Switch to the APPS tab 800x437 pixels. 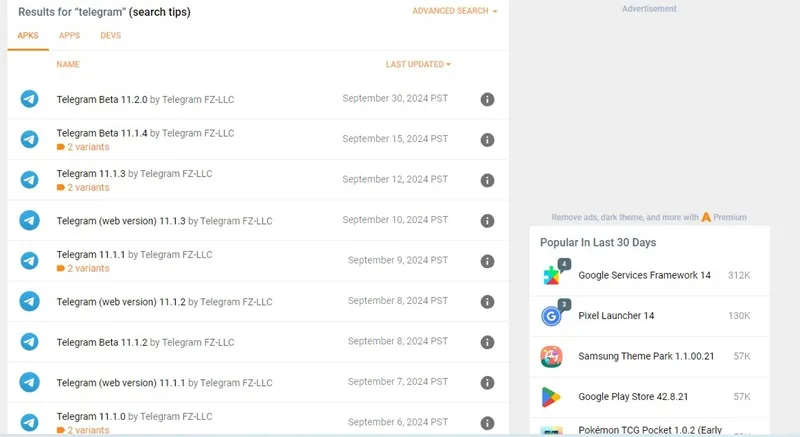click(69, 36)
